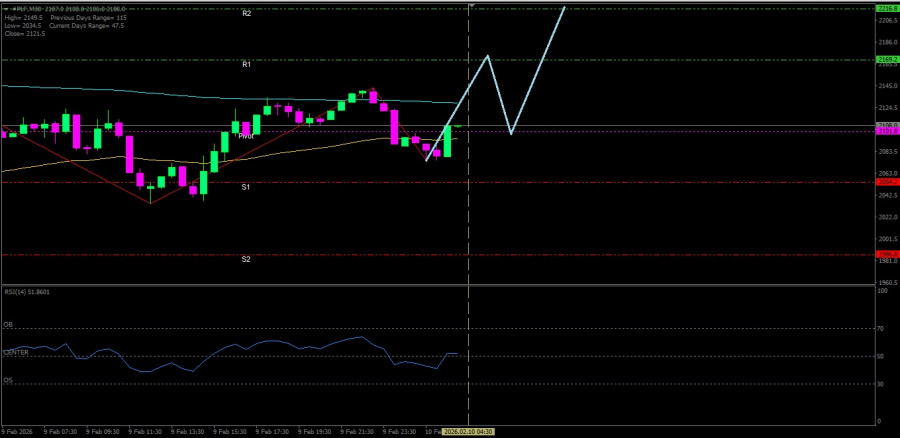The image size is (900, 438).
Task: Click the magenta 2101.8 pivot price tag
Action: [886, 131]
